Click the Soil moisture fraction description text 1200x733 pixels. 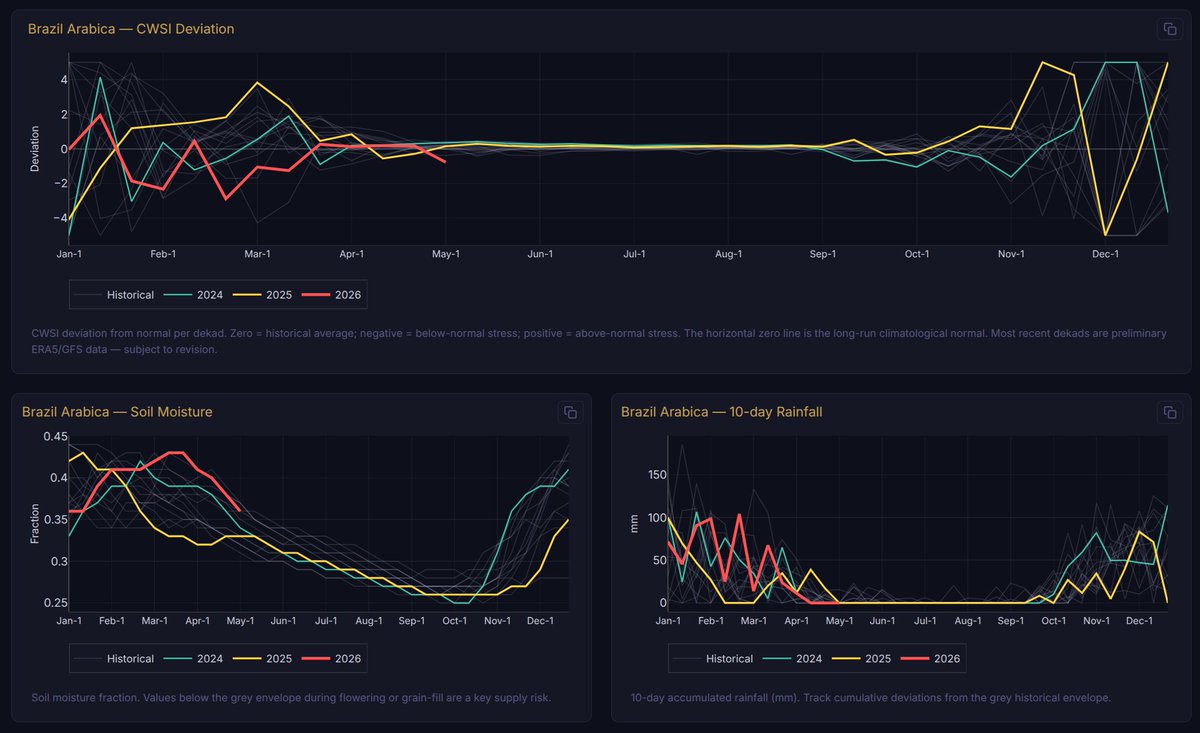click(291, 697)
